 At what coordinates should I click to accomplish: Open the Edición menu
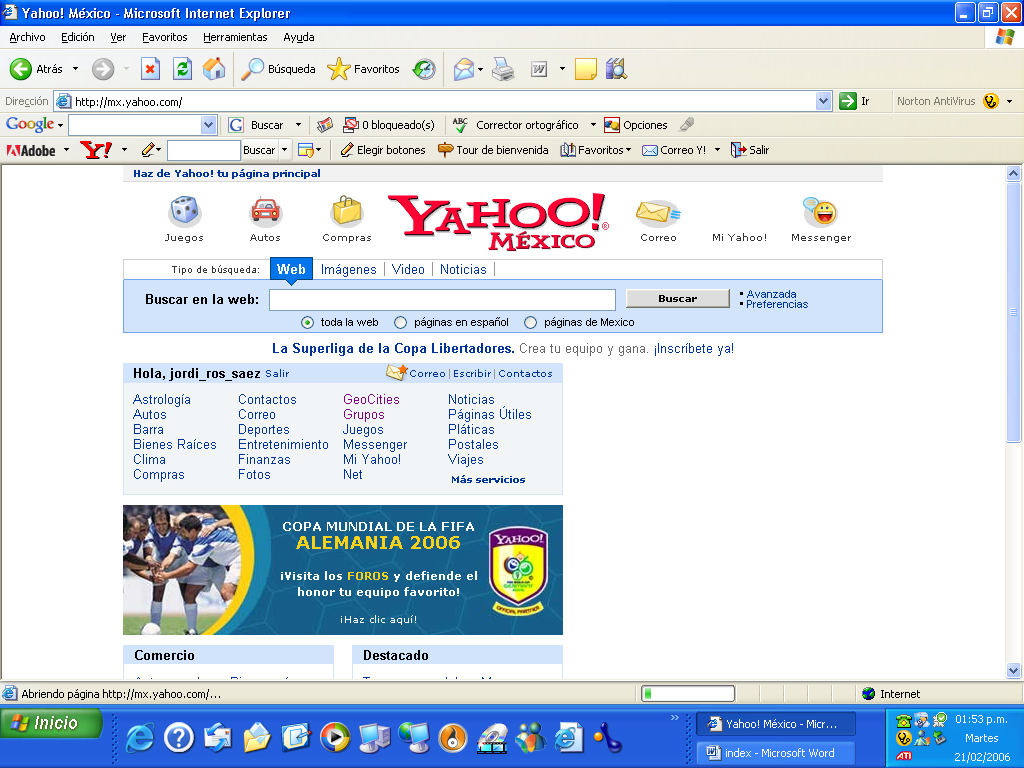(x=78, y=37)
